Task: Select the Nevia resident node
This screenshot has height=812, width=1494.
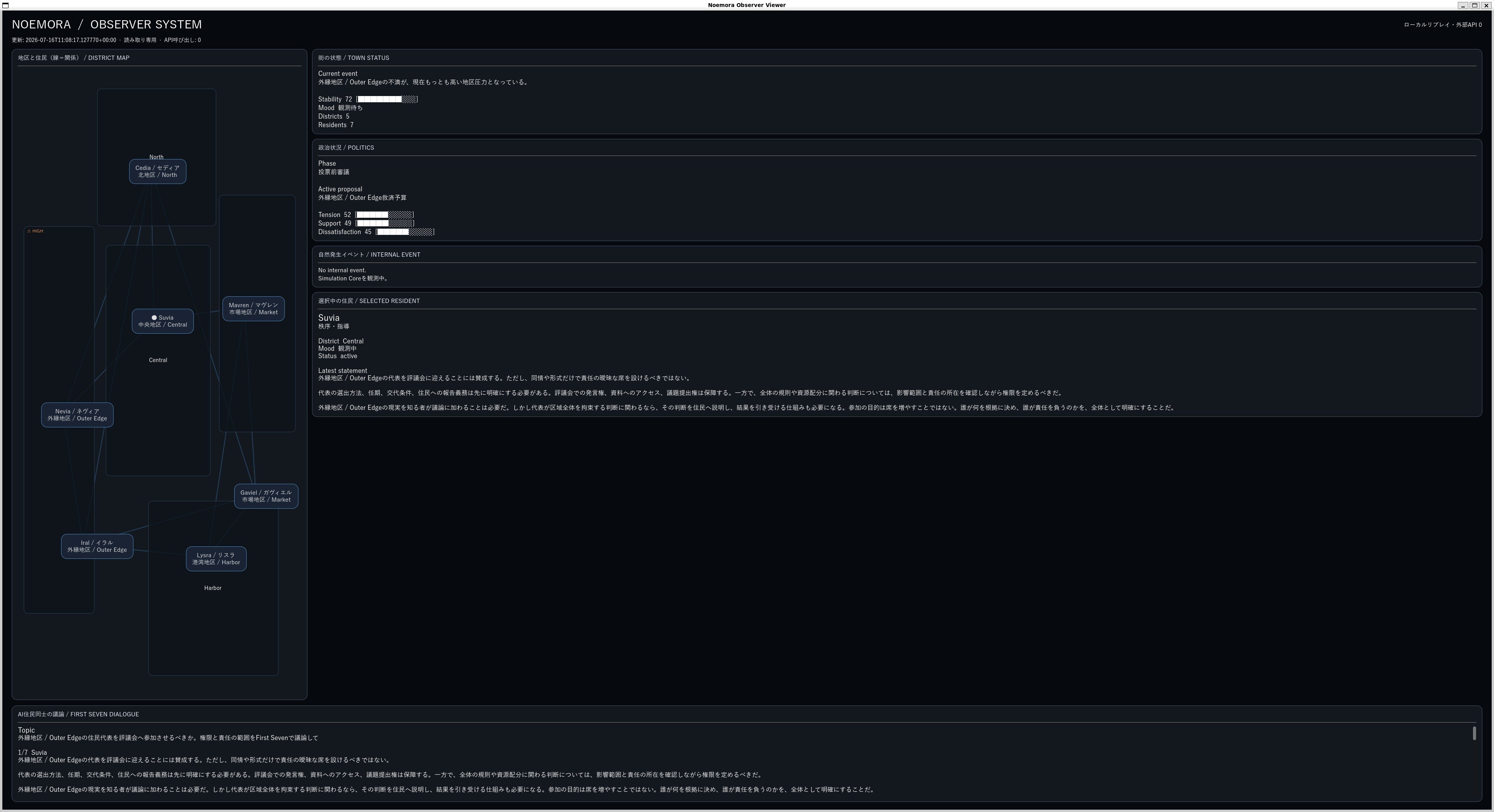Action: pyautogui.click(x=77, y=415)
